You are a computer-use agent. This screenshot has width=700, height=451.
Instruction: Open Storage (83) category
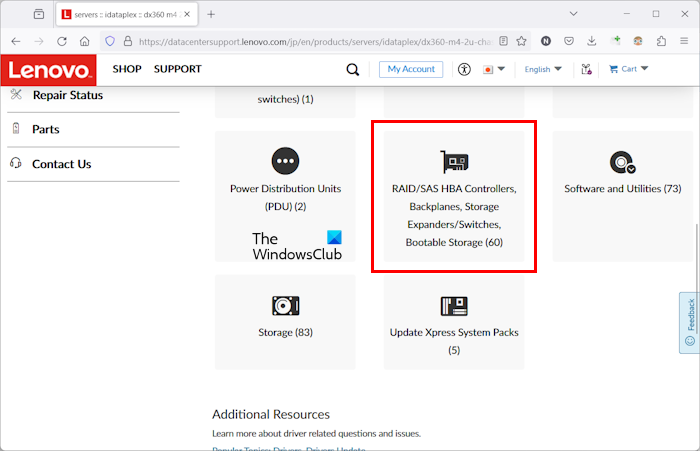pos(285,322)
